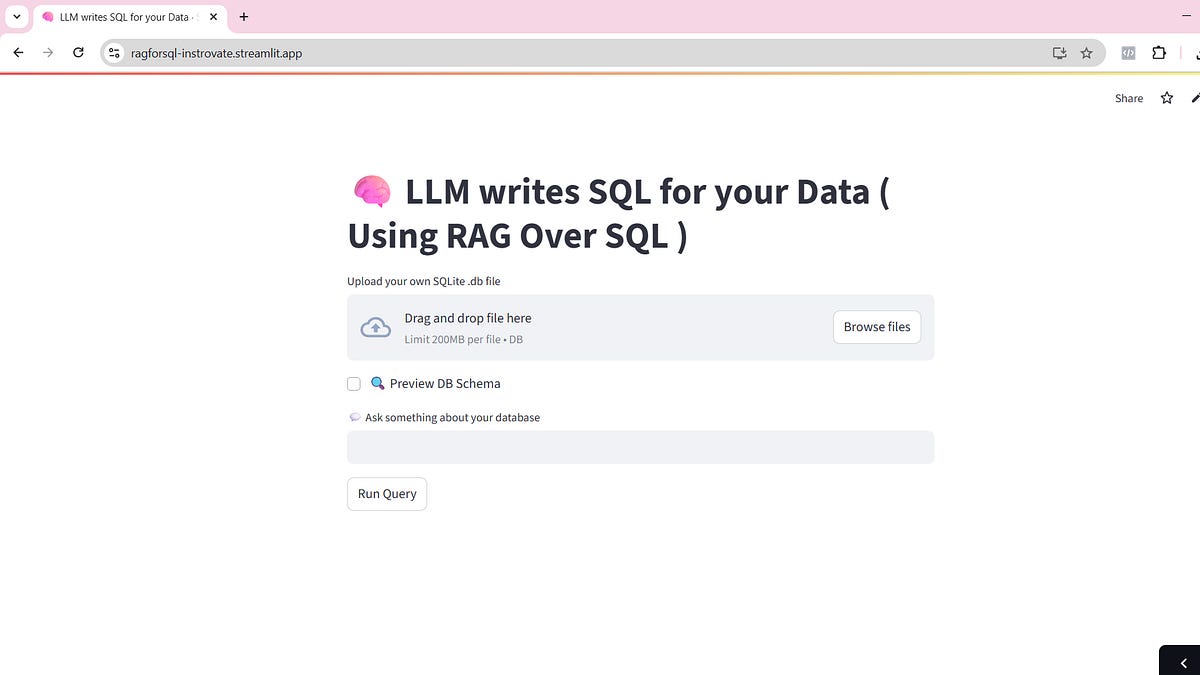
Task: Click the Upload your own SQLite .db file label
Action: pos(424,281)
